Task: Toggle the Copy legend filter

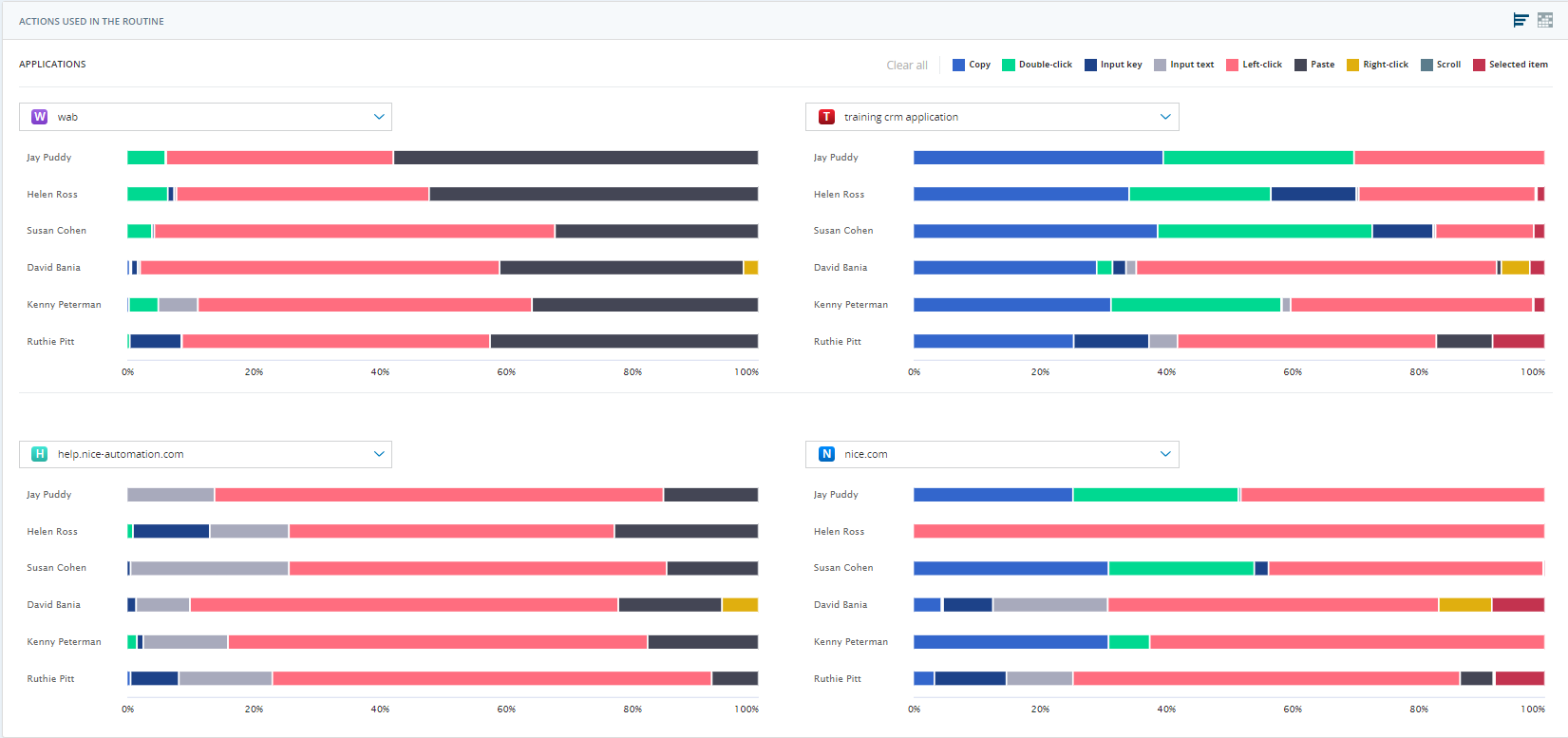Action: [x=972, y=65]
